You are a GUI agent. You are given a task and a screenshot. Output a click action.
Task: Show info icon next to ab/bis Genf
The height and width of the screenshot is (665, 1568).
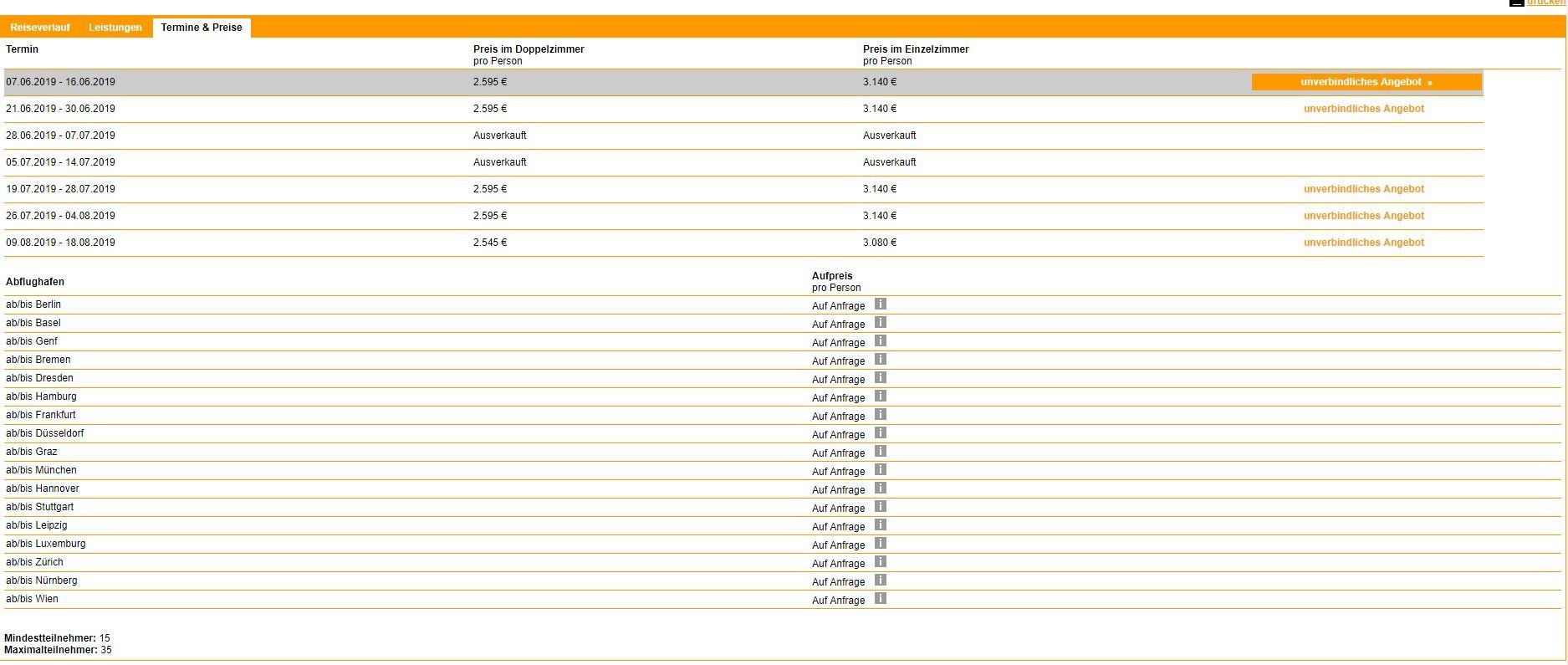880,340
